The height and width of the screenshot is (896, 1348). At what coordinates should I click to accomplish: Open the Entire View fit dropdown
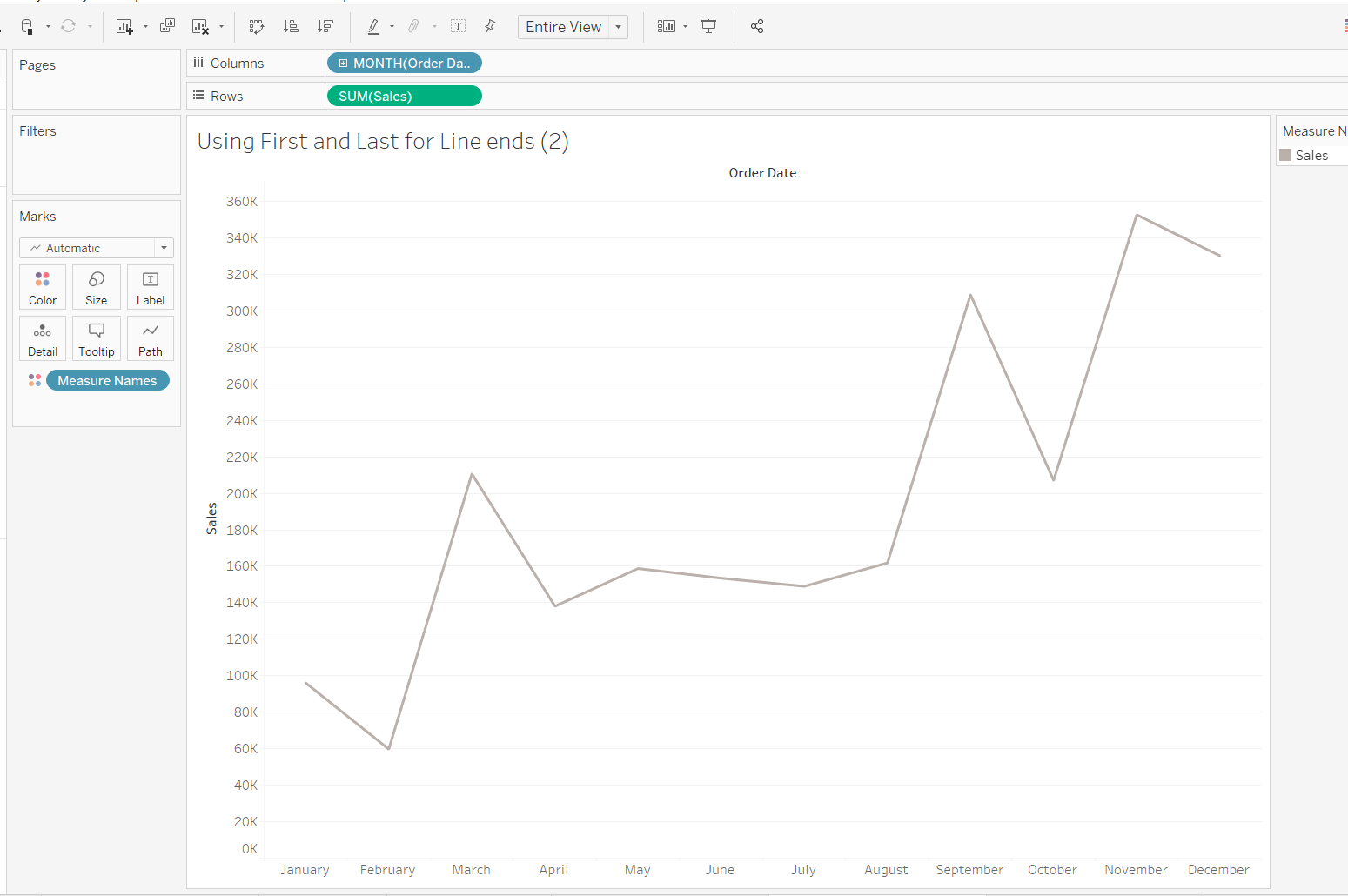[619, 27]
